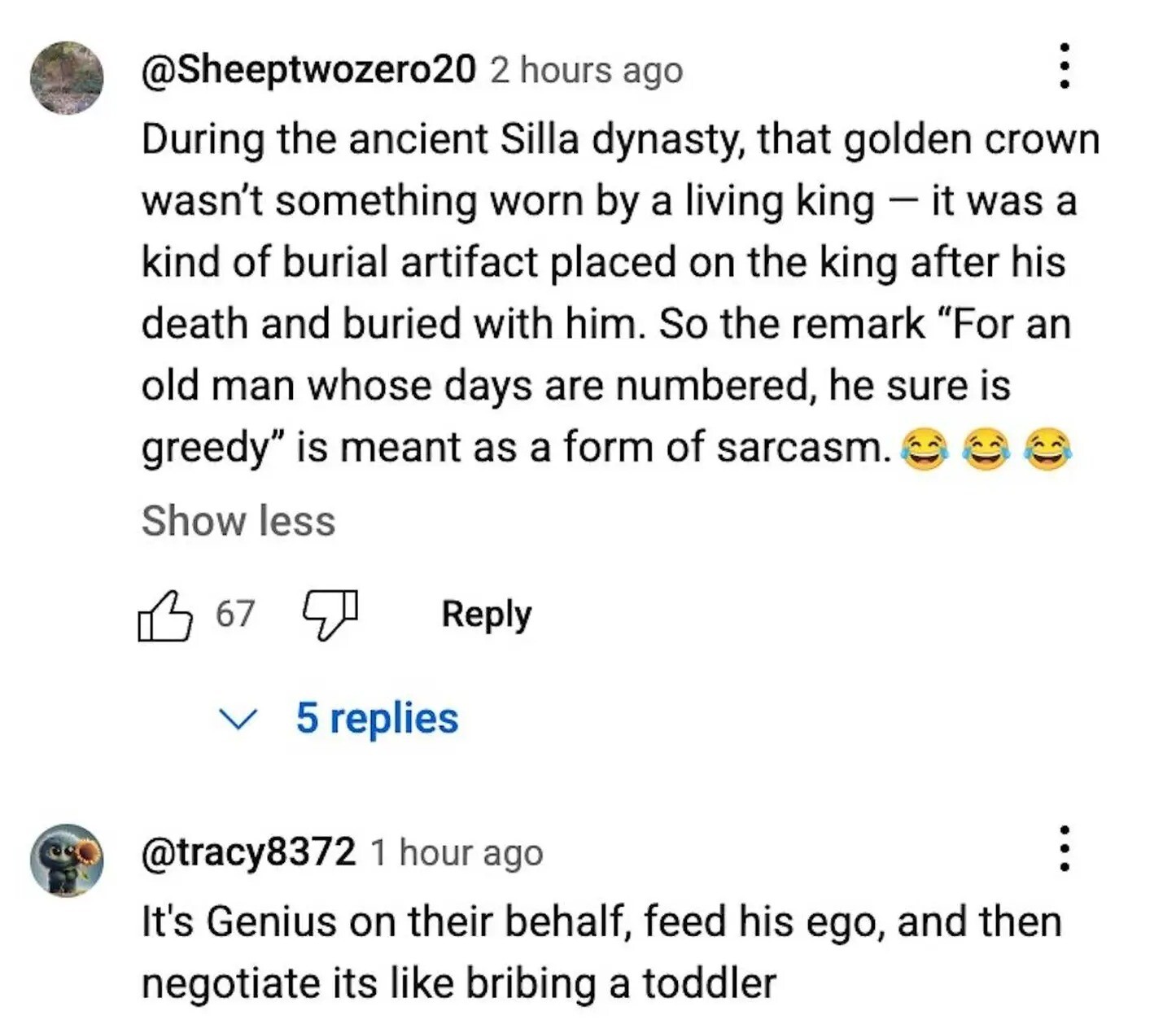The width and height of the screenshot is (1176, 1033).
Task: Dislike the Silla dynasty comment
Action: pyautogui.click(x=330, y=615)
